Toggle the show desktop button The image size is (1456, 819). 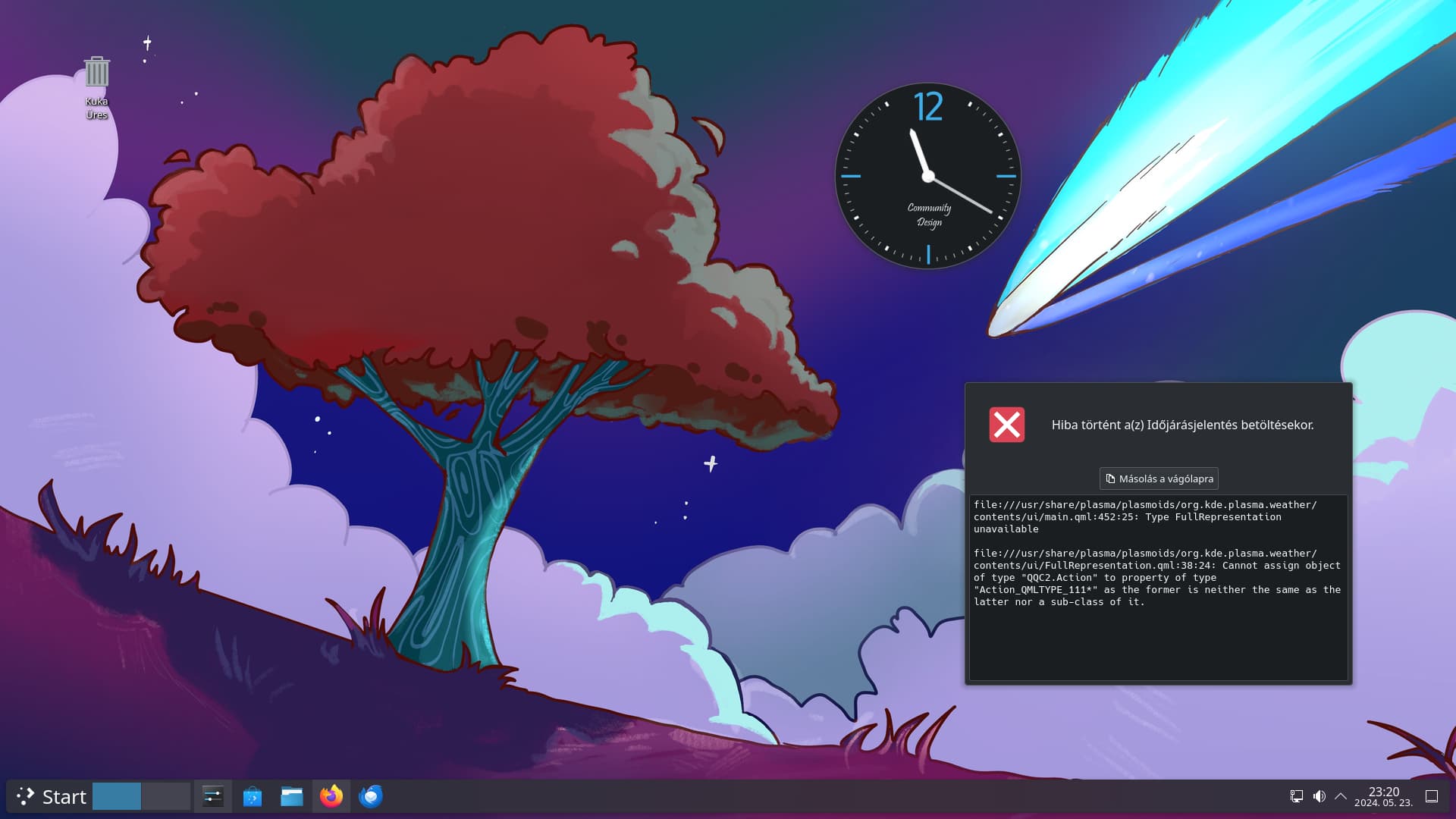[1432, 796]
